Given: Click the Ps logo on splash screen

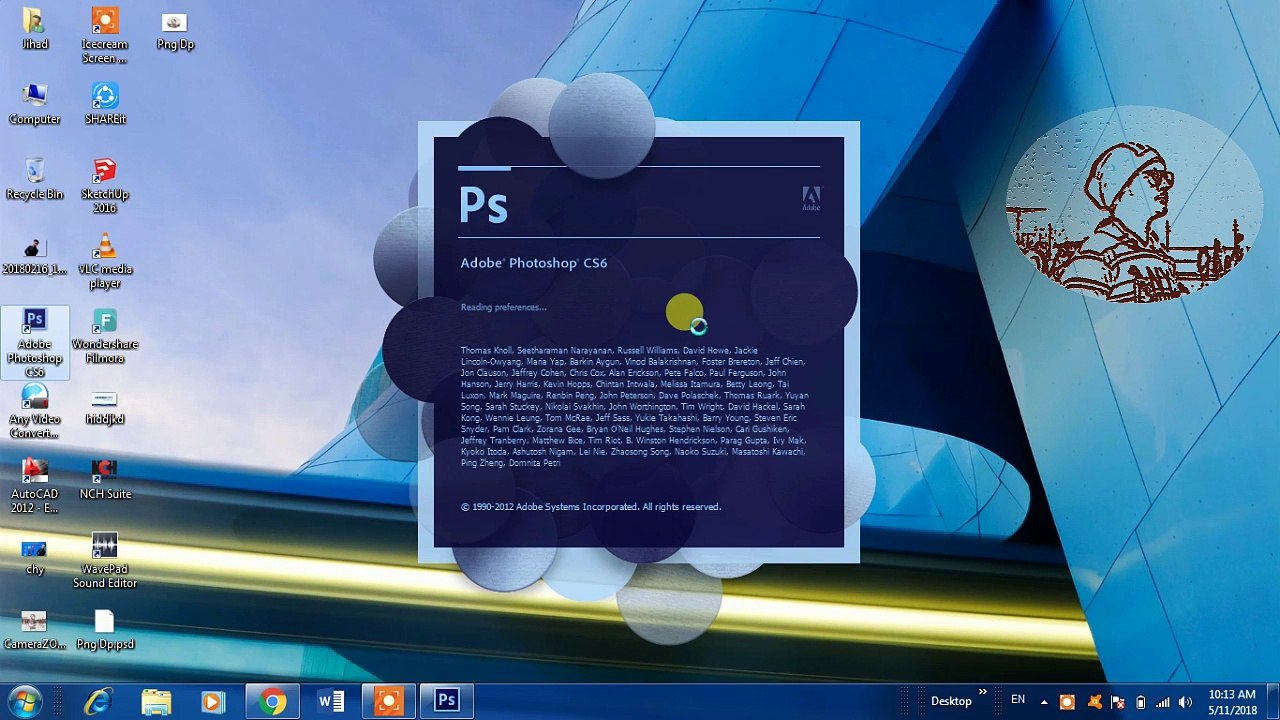Looking at the screenshot, I should (484, 205).
